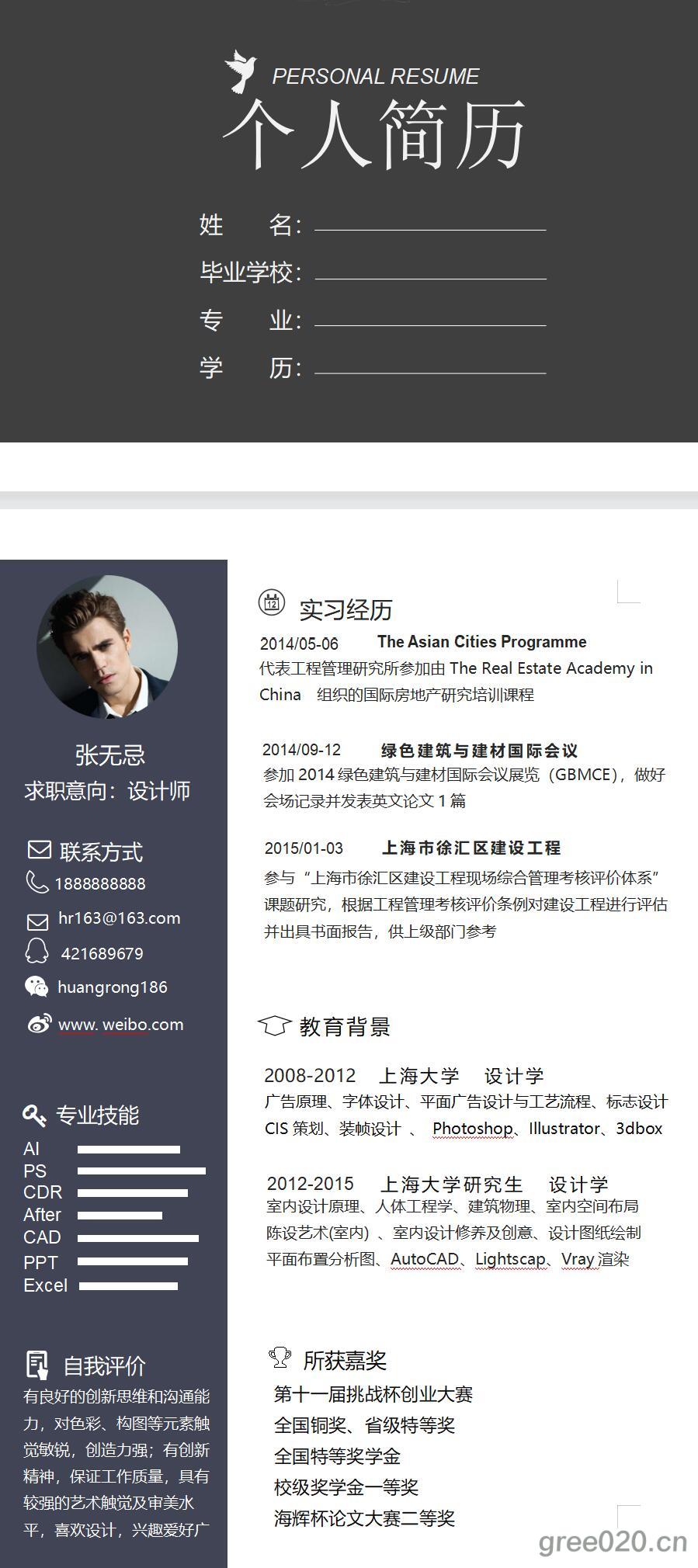698x1568 pixels.
Task: Click the Weibo logo icon
Action: click(x=40, y=1024)
